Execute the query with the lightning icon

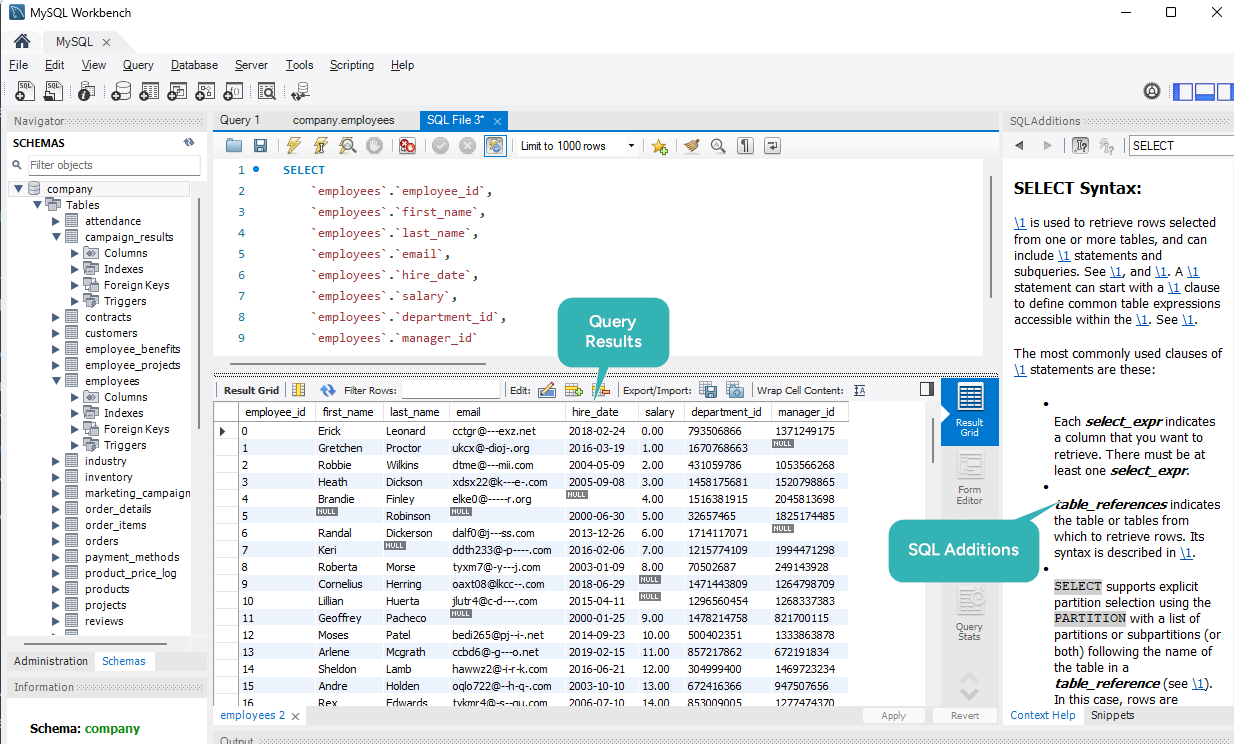(x=294, y=146)
